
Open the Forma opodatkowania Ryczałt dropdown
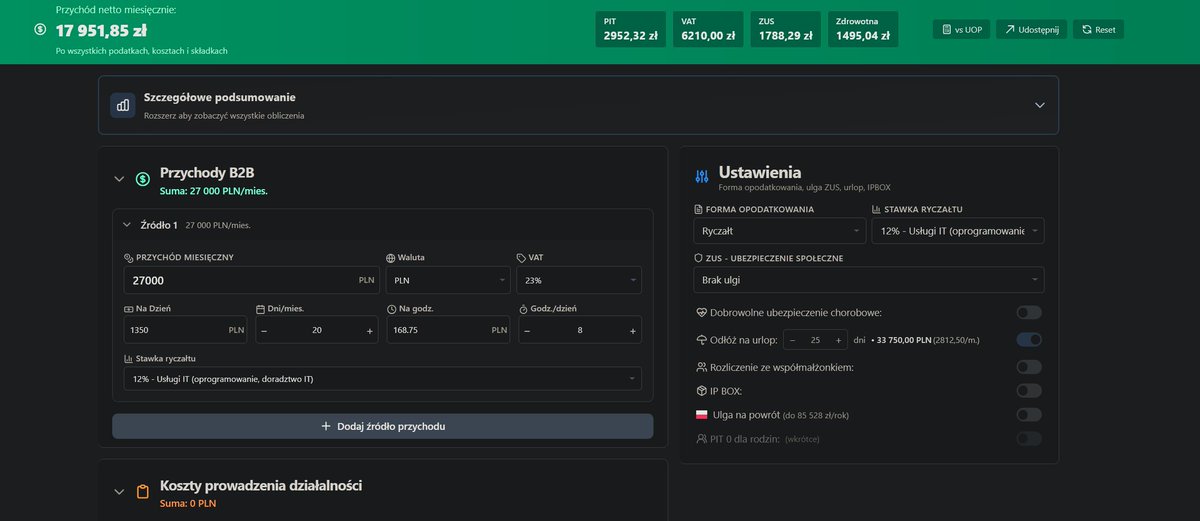(779, 231)
